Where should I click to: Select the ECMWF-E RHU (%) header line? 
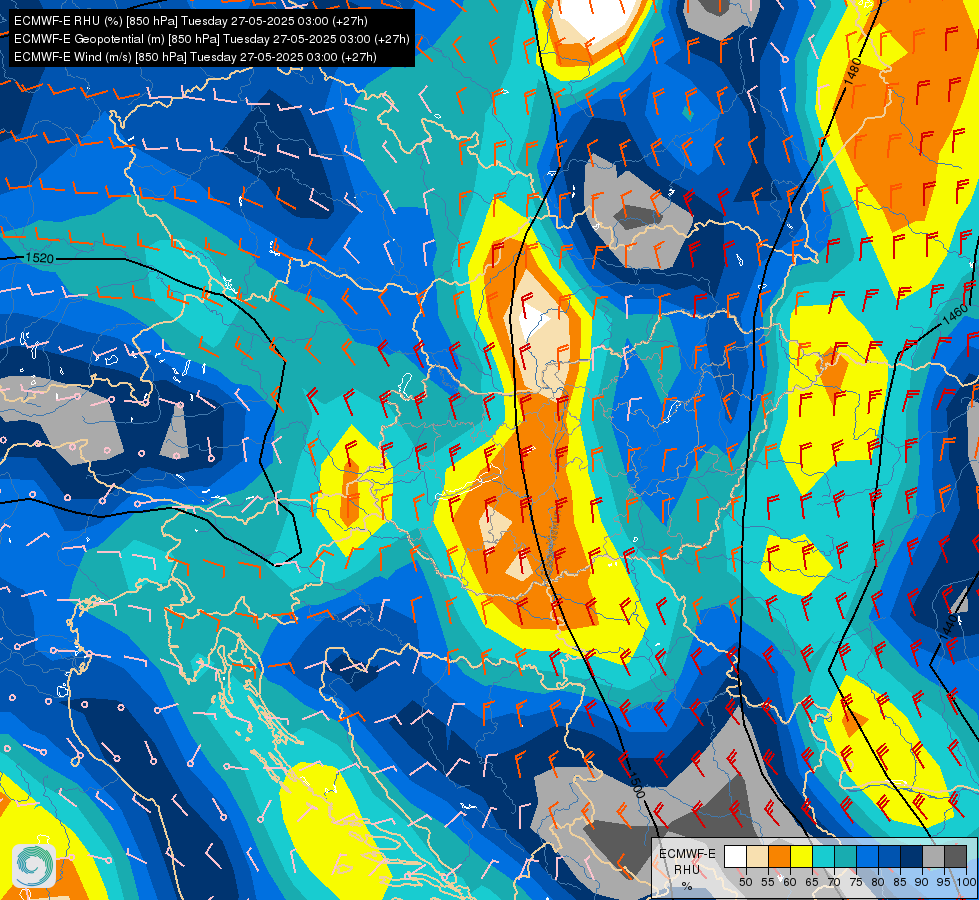(x=190, y=21)
